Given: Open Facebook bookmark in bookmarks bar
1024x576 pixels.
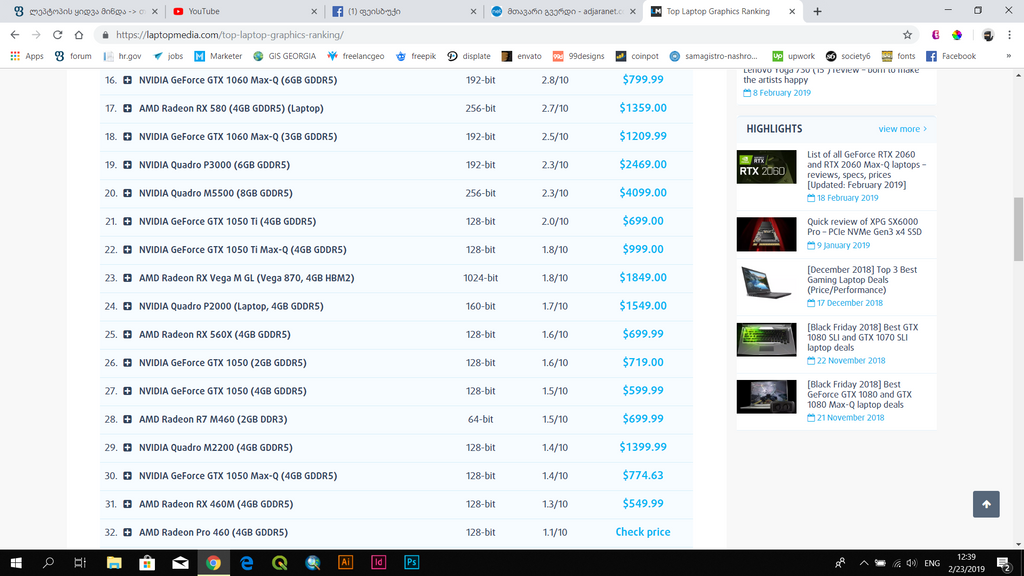Looking at the screenshot, I should [x=951, y=56].
